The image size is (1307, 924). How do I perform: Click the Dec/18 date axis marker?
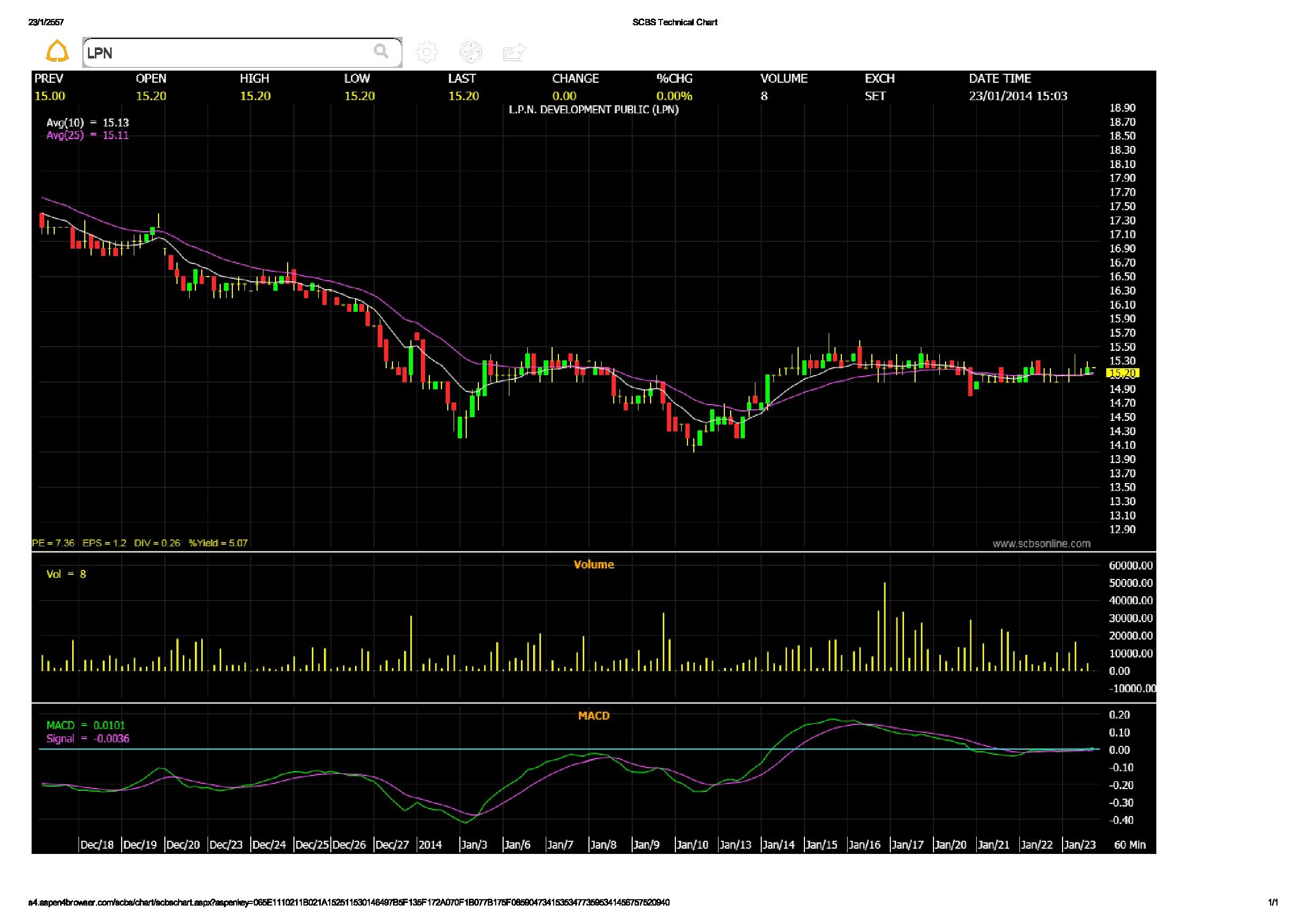(97, 845)
